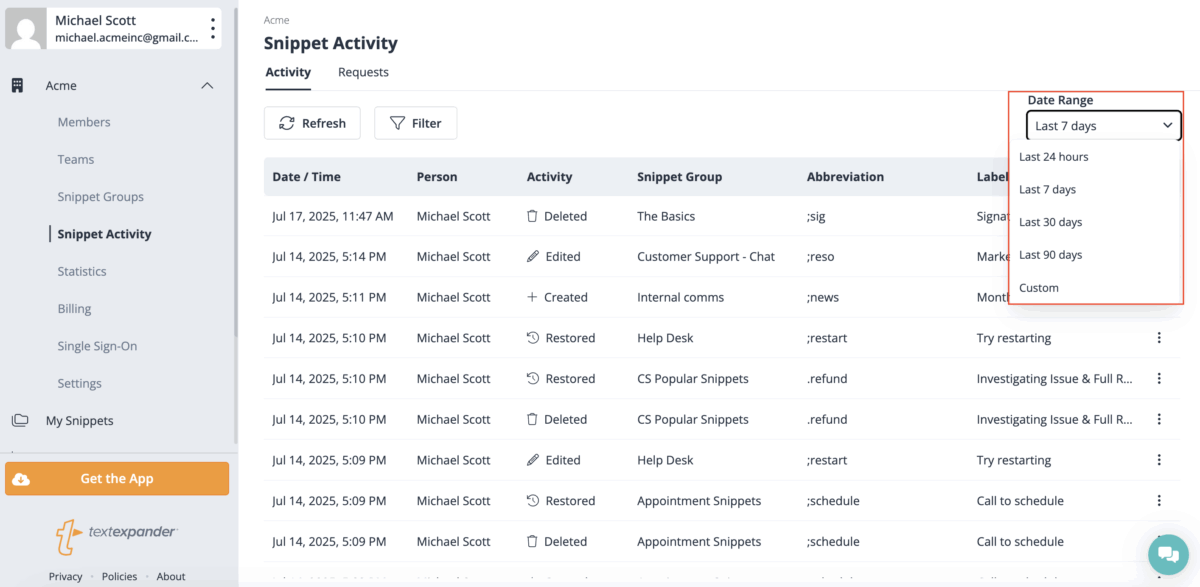
Task: Click the Acme organization building icon
Action: (17, 86)
